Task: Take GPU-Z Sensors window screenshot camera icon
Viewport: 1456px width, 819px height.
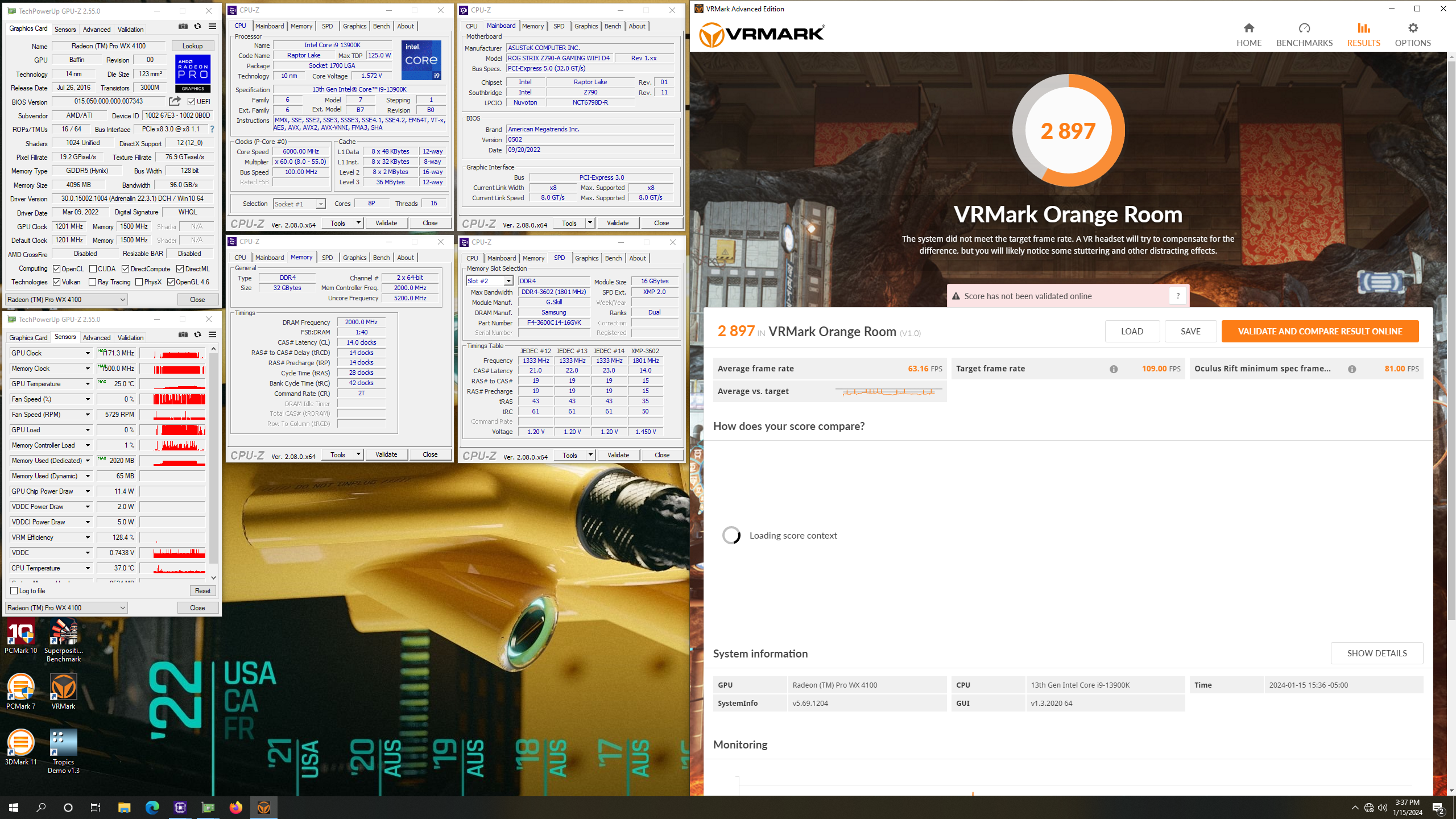Action: pos(183,334)
